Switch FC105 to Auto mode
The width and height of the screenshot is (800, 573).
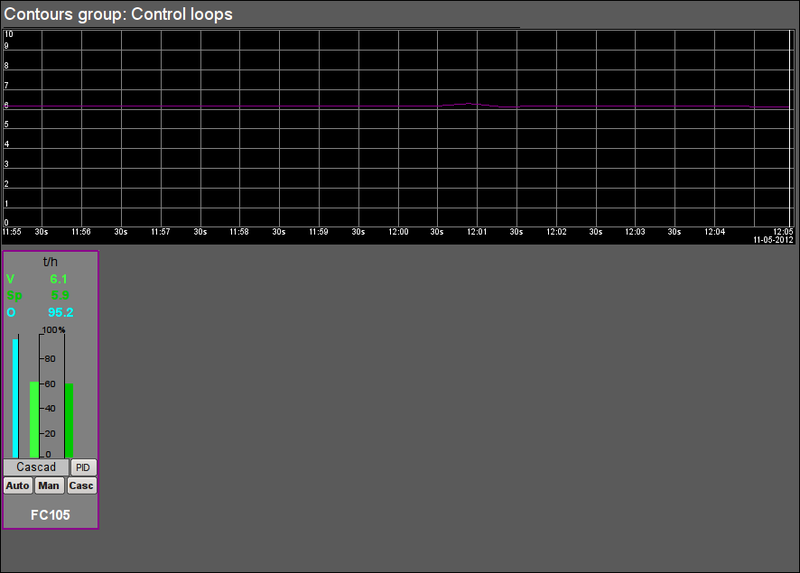(x=17, y=486)
